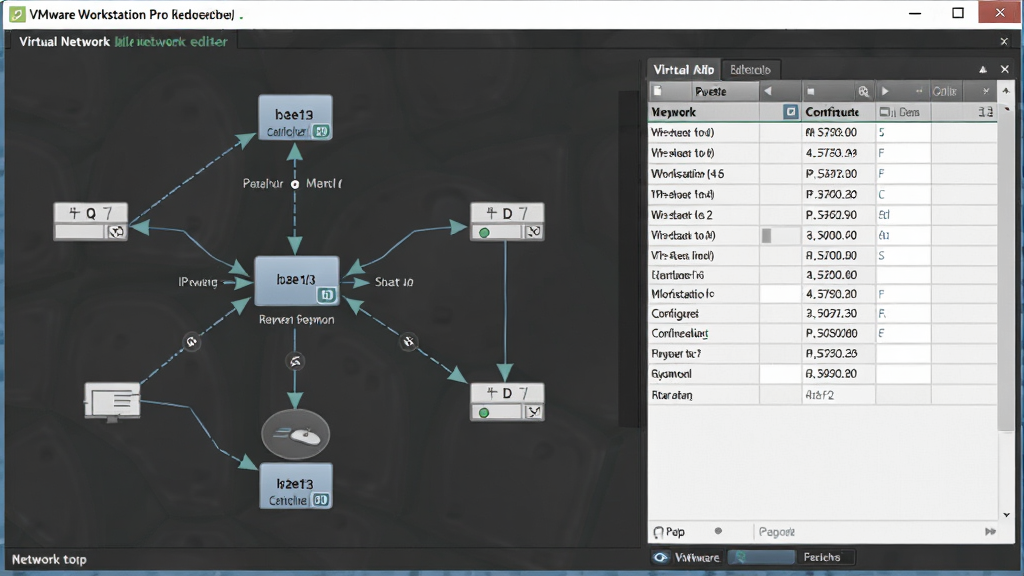Click the VMware Workstation logo in the title bar
1024x576 pixels.
(17, 14)
